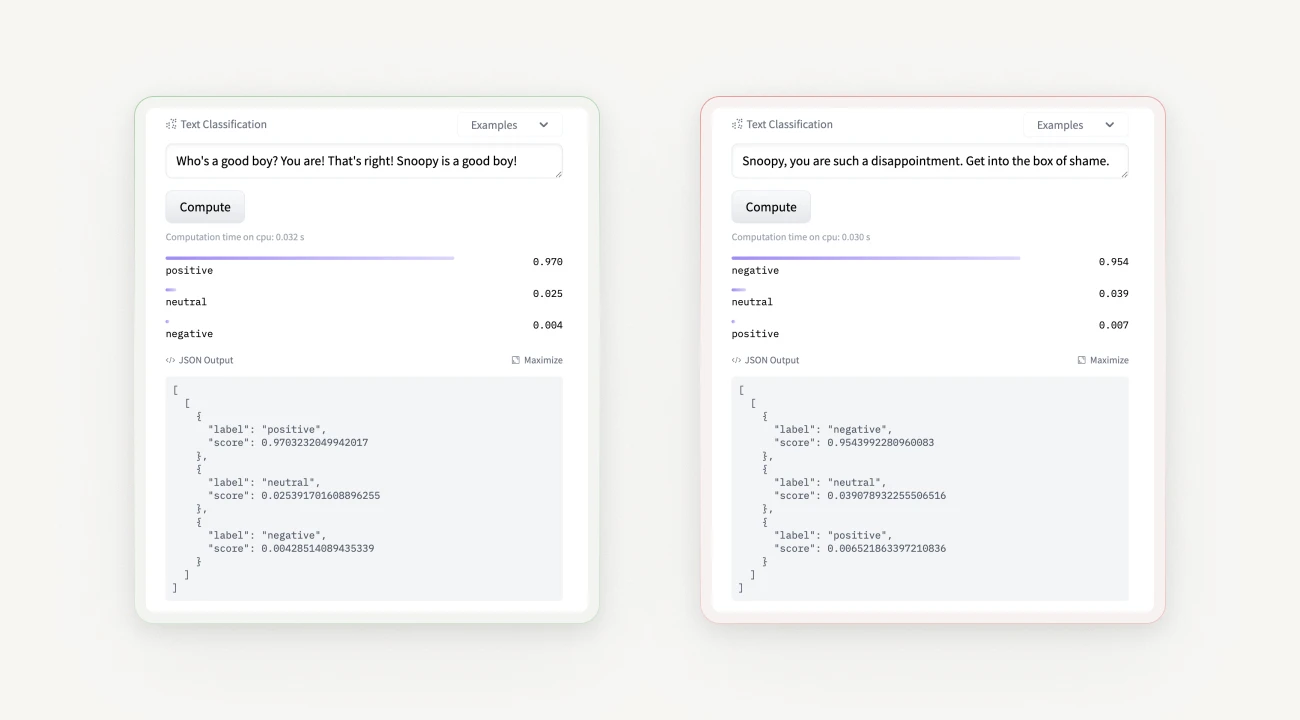Click negative score bar at 0.954
The image size is (1300, 720).
876,258
